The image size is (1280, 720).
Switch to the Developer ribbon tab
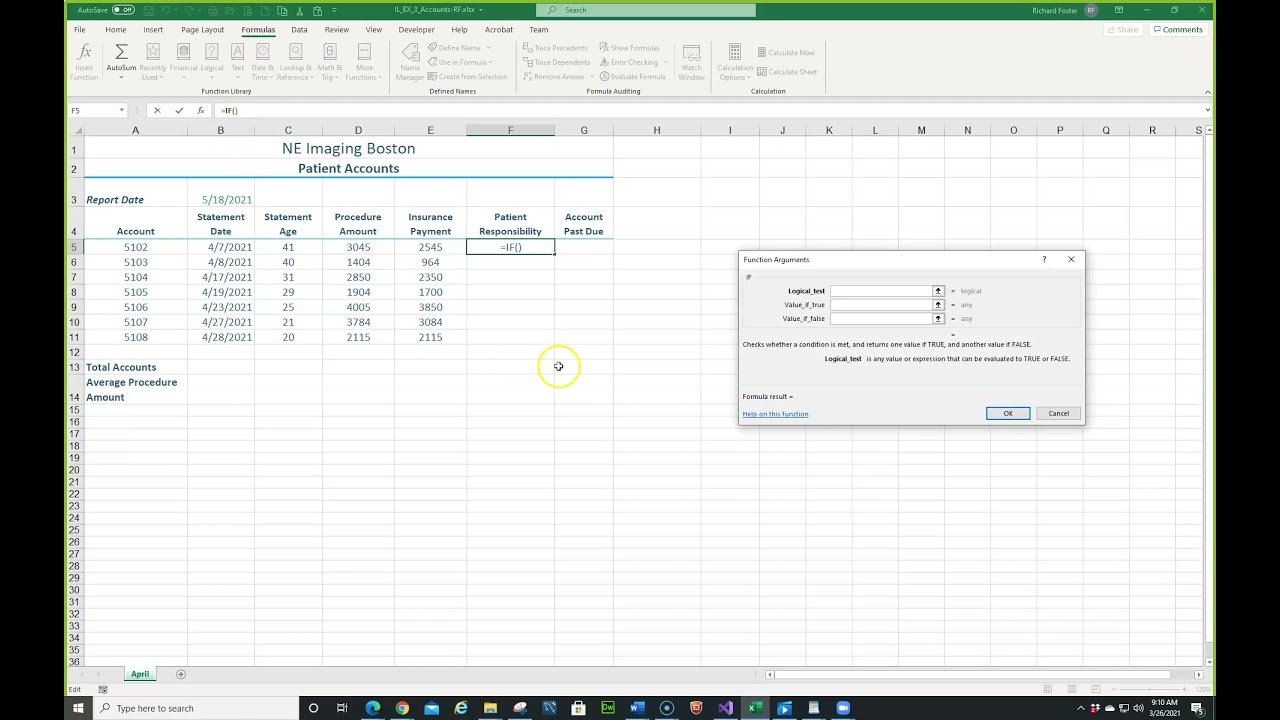coord(417,30)
